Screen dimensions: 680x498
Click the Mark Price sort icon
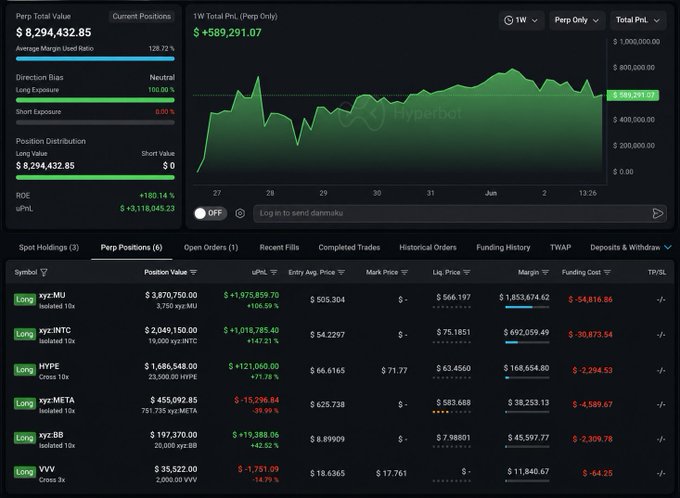405,272
